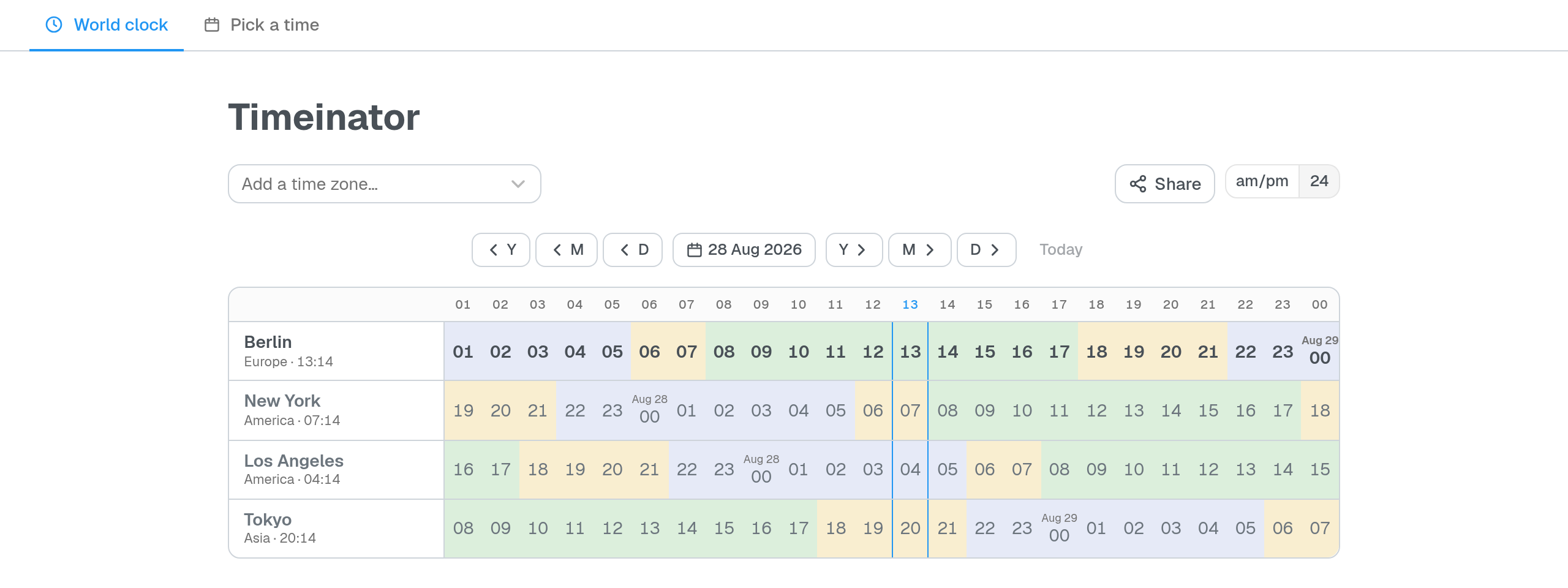This screenshot has width=1568, height=588.
Task: Select the Tokyo row label
Action: 336,529
